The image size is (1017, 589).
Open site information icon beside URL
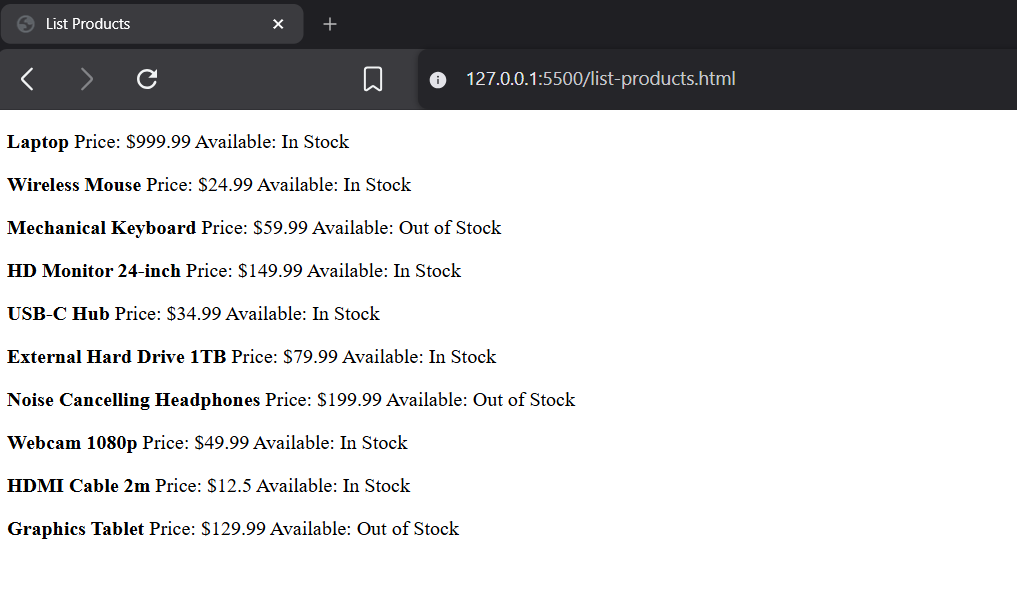coord(438,80)
